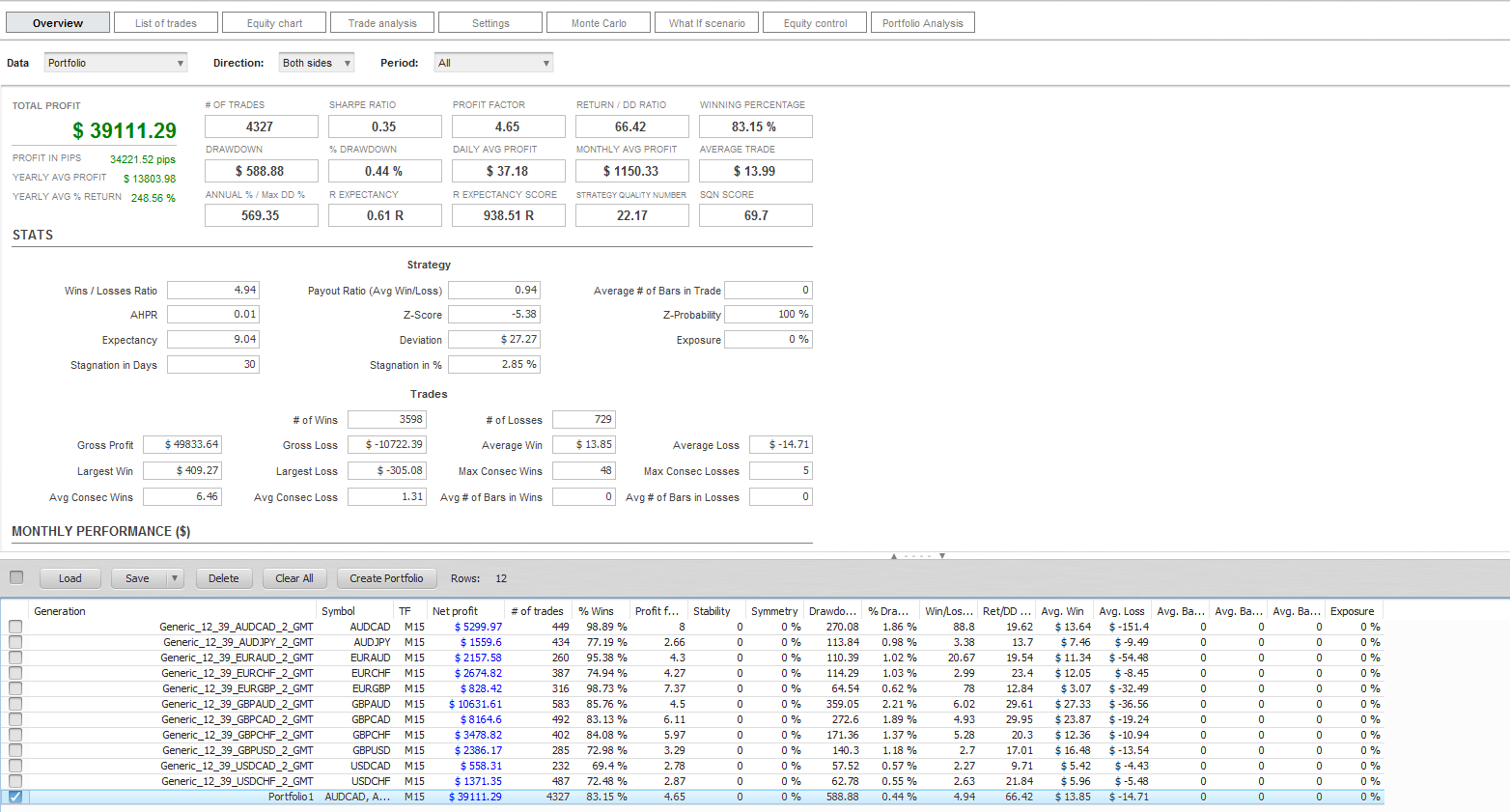
Task: Click the Load button
Action: (x=70, y=578)
